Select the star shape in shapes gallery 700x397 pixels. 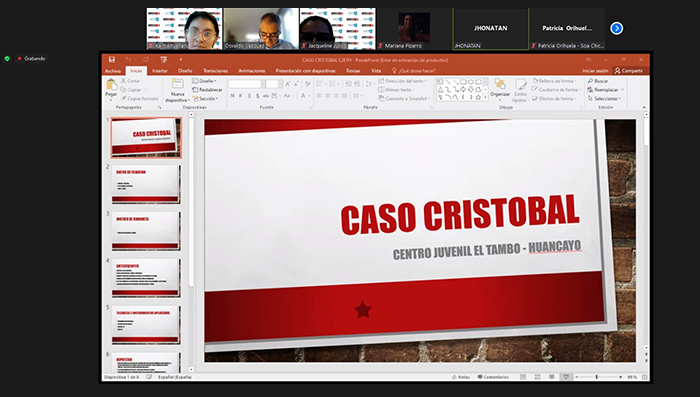point(478,97)
